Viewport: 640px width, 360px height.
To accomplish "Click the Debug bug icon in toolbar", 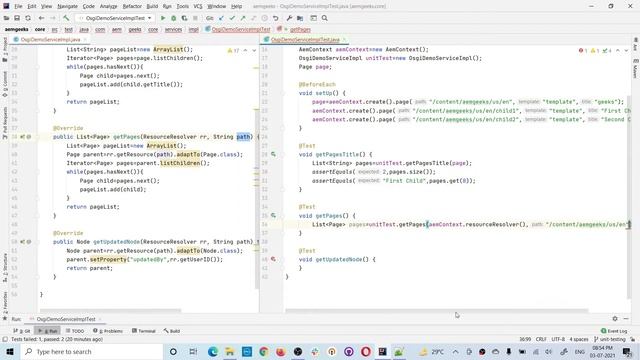I will (x=173, y=18).
